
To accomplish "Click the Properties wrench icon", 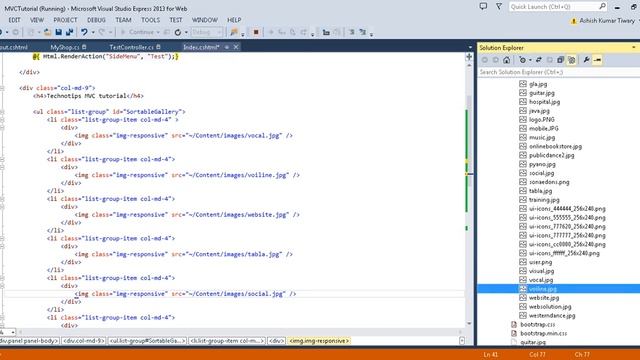I will [587, 60].
